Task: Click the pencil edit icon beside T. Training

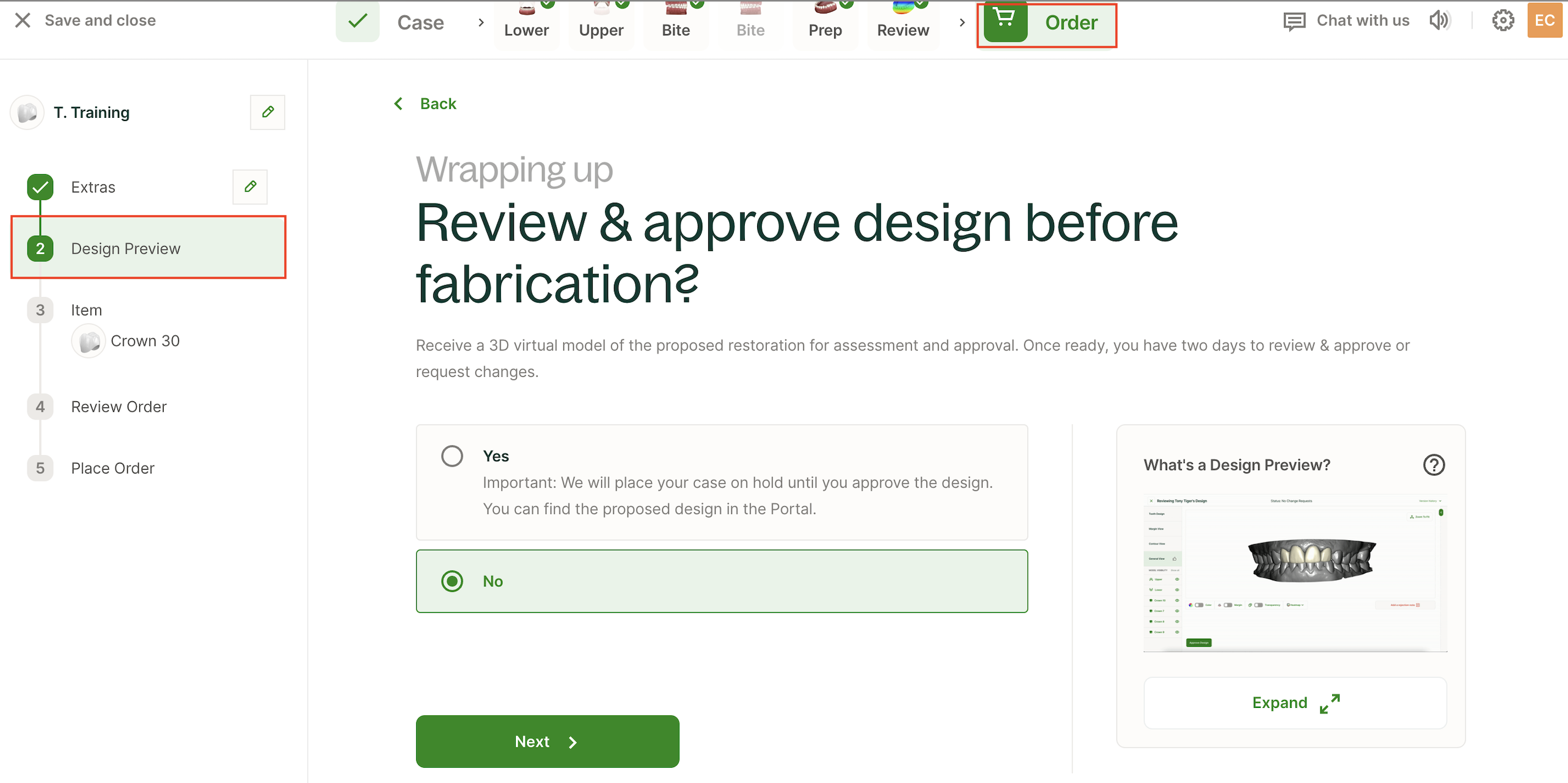Action: point(268,112)
